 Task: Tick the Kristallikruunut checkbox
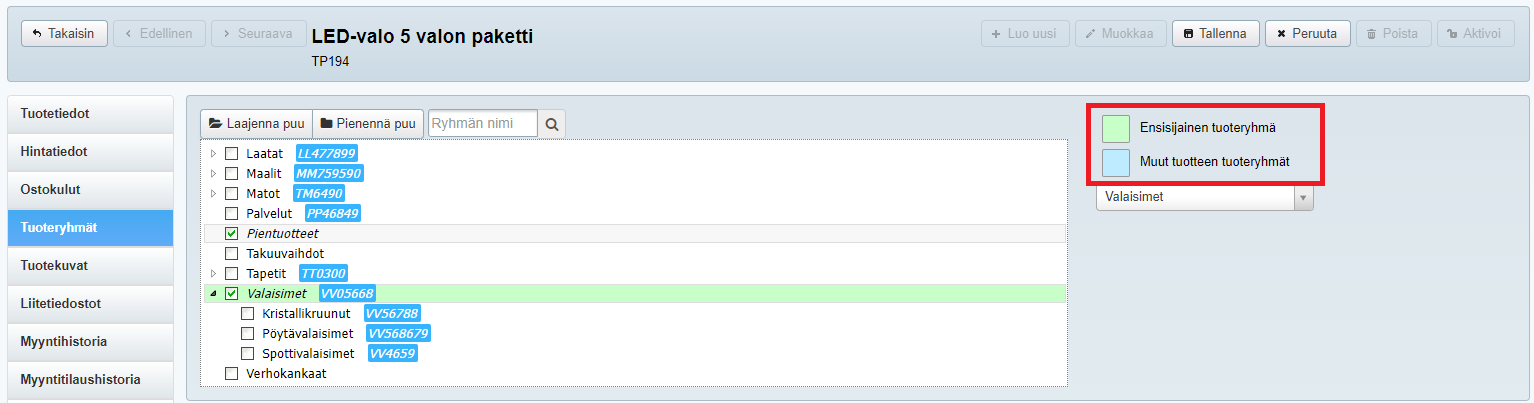(248, 314)
